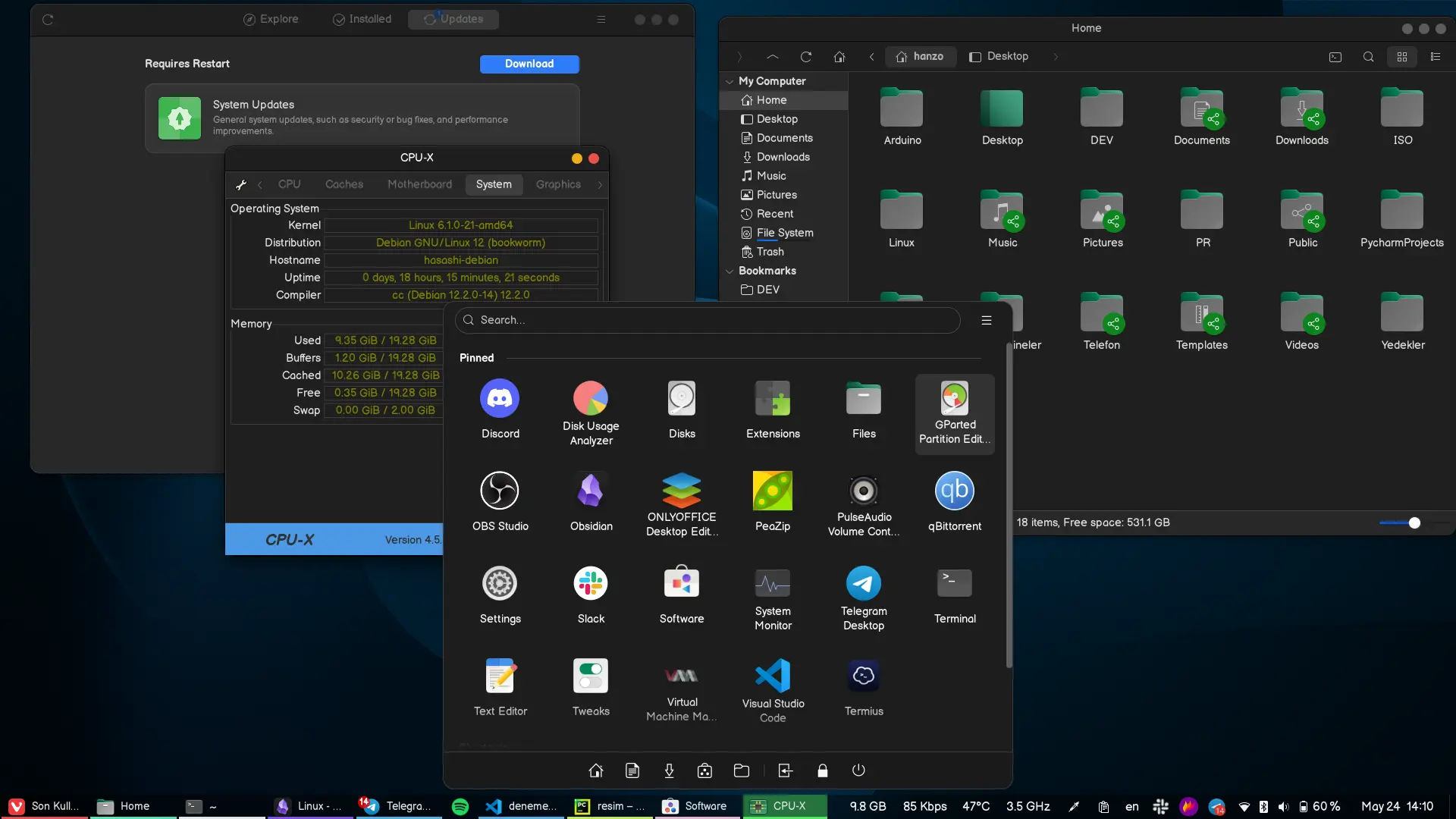Open the date and time May 24 14:10

(1397, 806)
